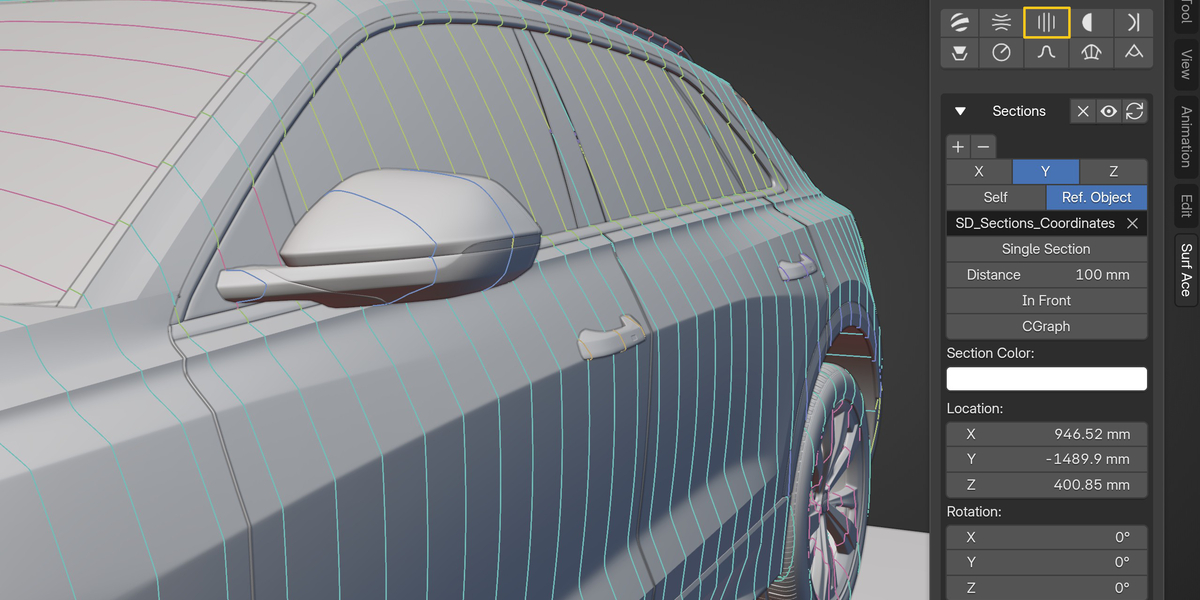Open the In Front dropdown
Screen dimensions: 1200x600
[1046, 301]
